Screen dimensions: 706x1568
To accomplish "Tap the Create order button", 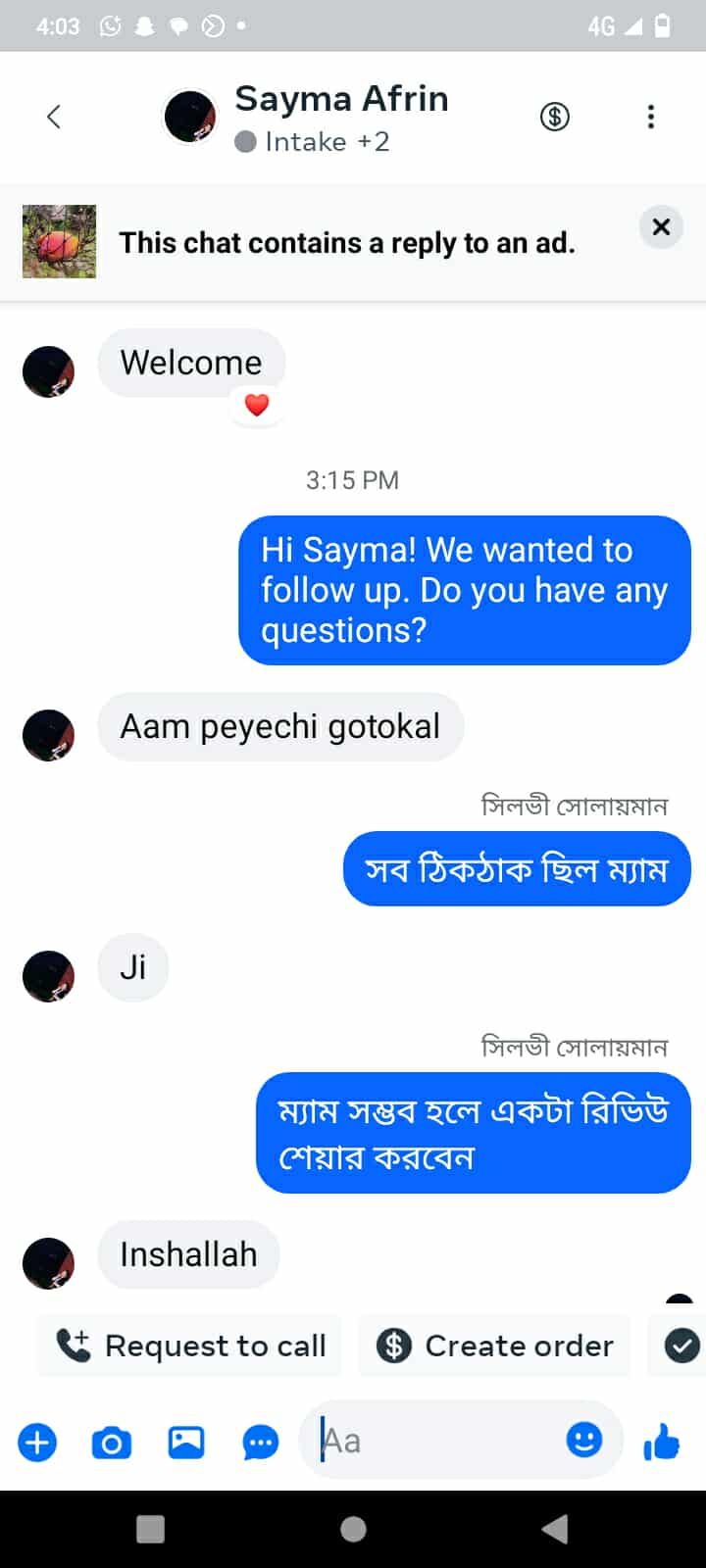I will click(x=495, y=1346).
